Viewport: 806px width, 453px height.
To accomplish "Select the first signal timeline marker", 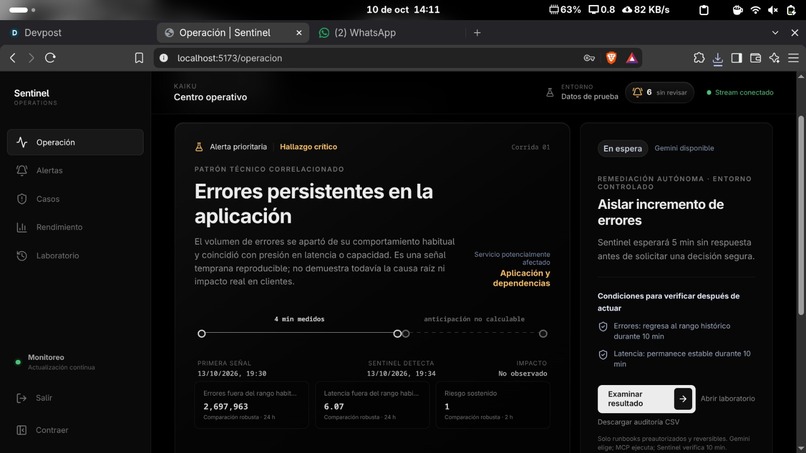I will (202, 334).
